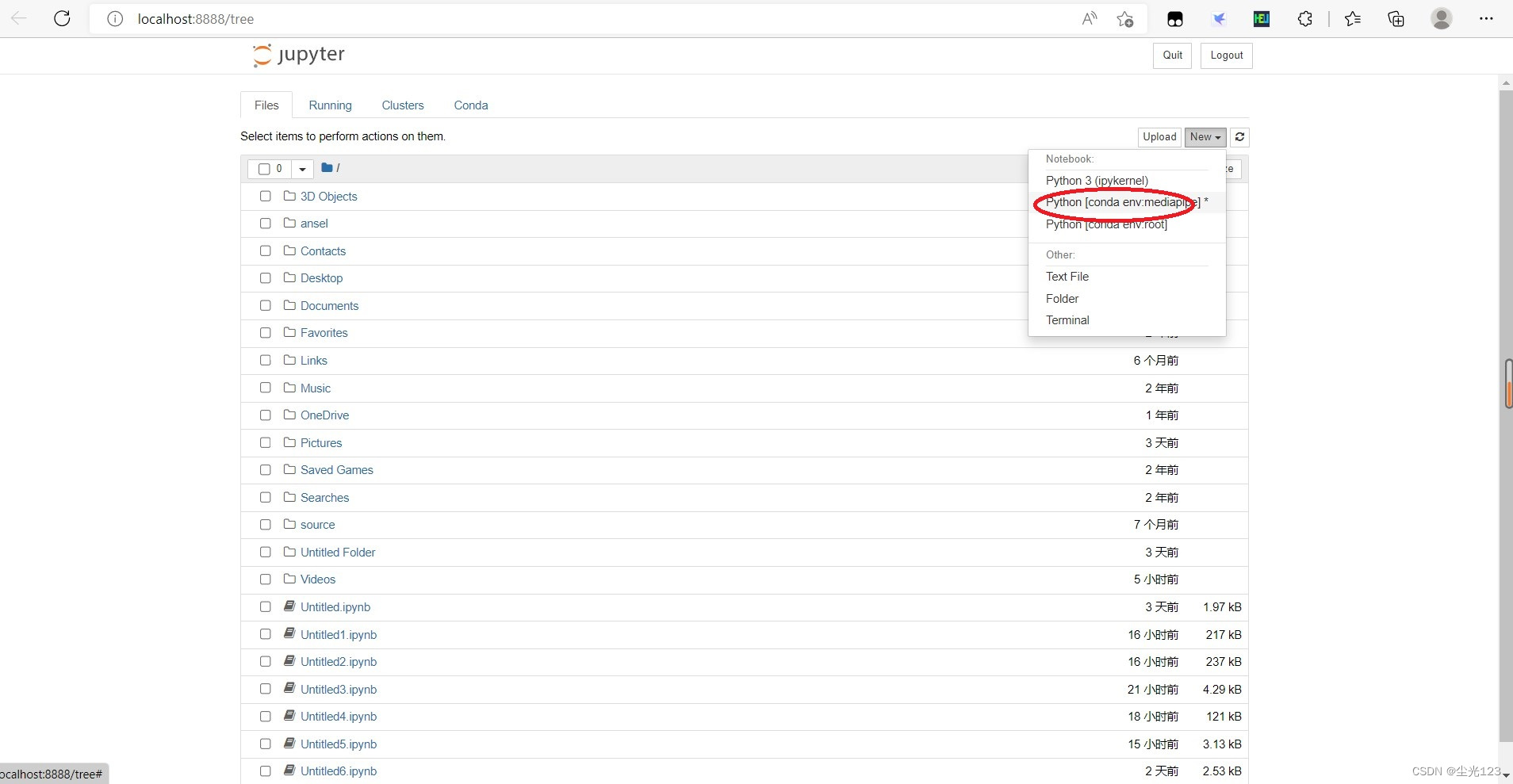Viewport: 1513px width, 784px height.
Task: Check the box for 3D Objects
Action: pyautogui.click(x=266, y=196)
